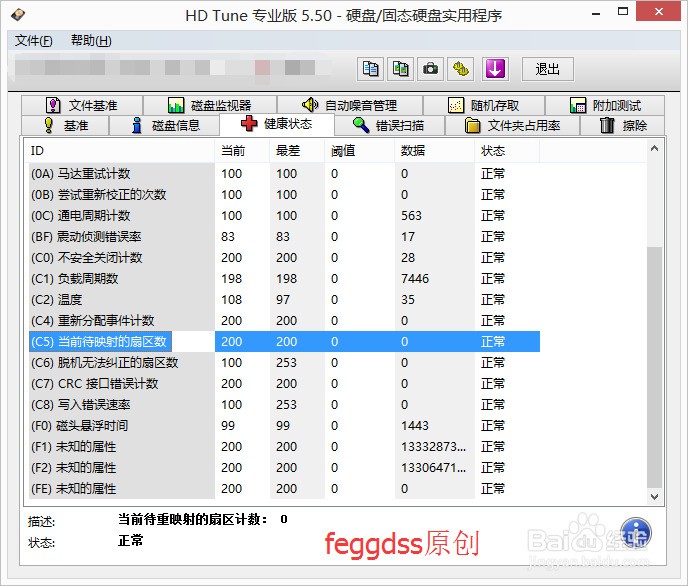Select row (C0) 不安全关闭计数
Image resolution: width=688 pixels, height=586 pixels.
point(284,258)
